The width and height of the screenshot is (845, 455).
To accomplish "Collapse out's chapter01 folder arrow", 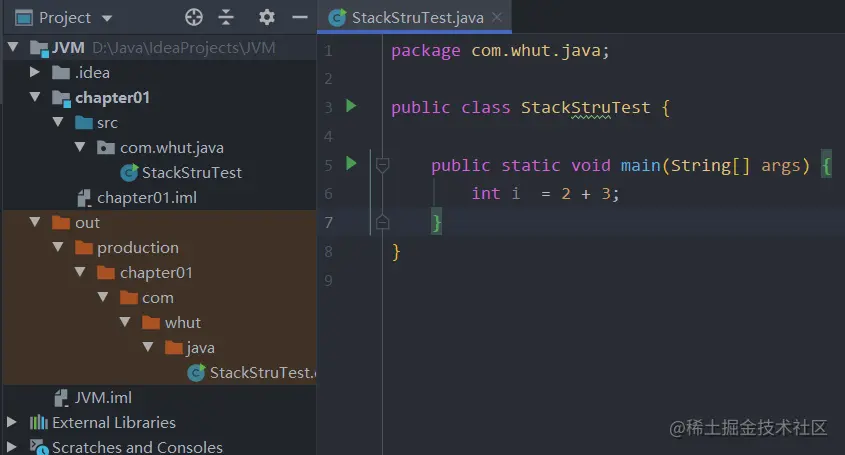I will pyautogui.click(x=80, y=272).
